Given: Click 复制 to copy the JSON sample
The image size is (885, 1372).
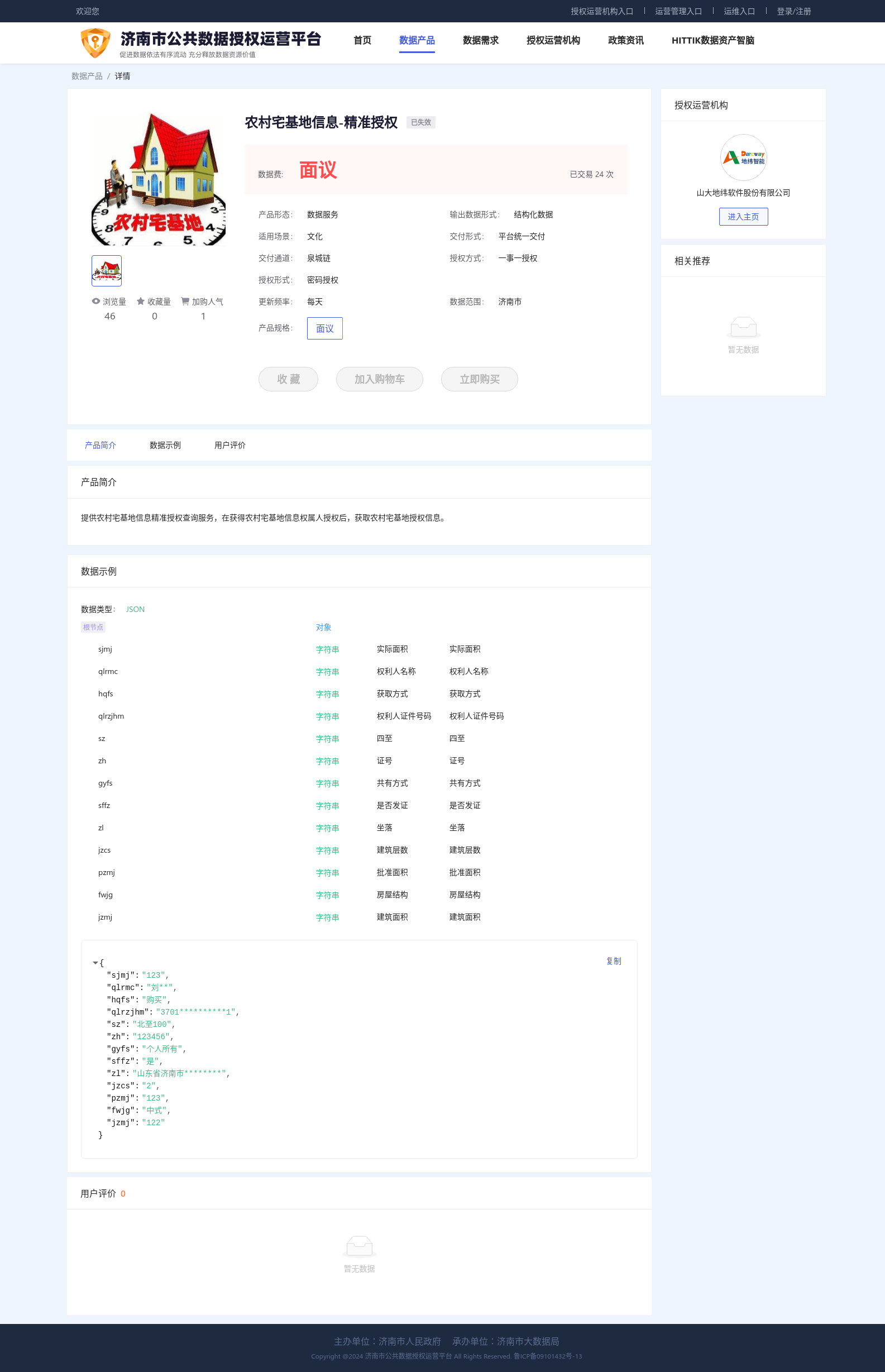Looking at the screenshot, I should (x=613, y=961).
